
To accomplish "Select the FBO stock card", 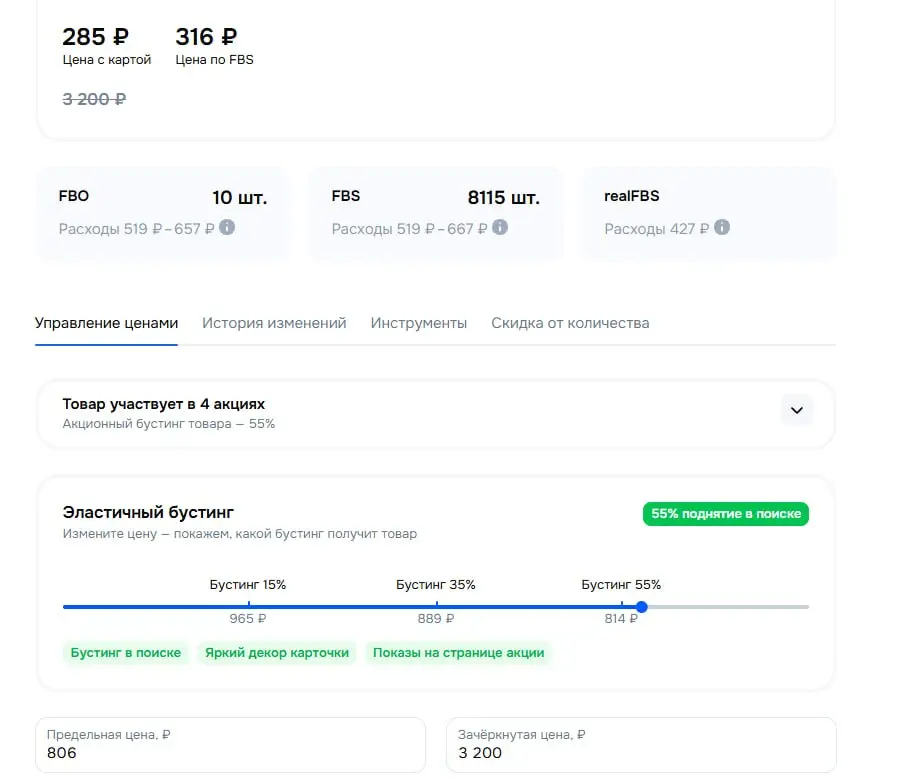I will [x=163, y=212].
